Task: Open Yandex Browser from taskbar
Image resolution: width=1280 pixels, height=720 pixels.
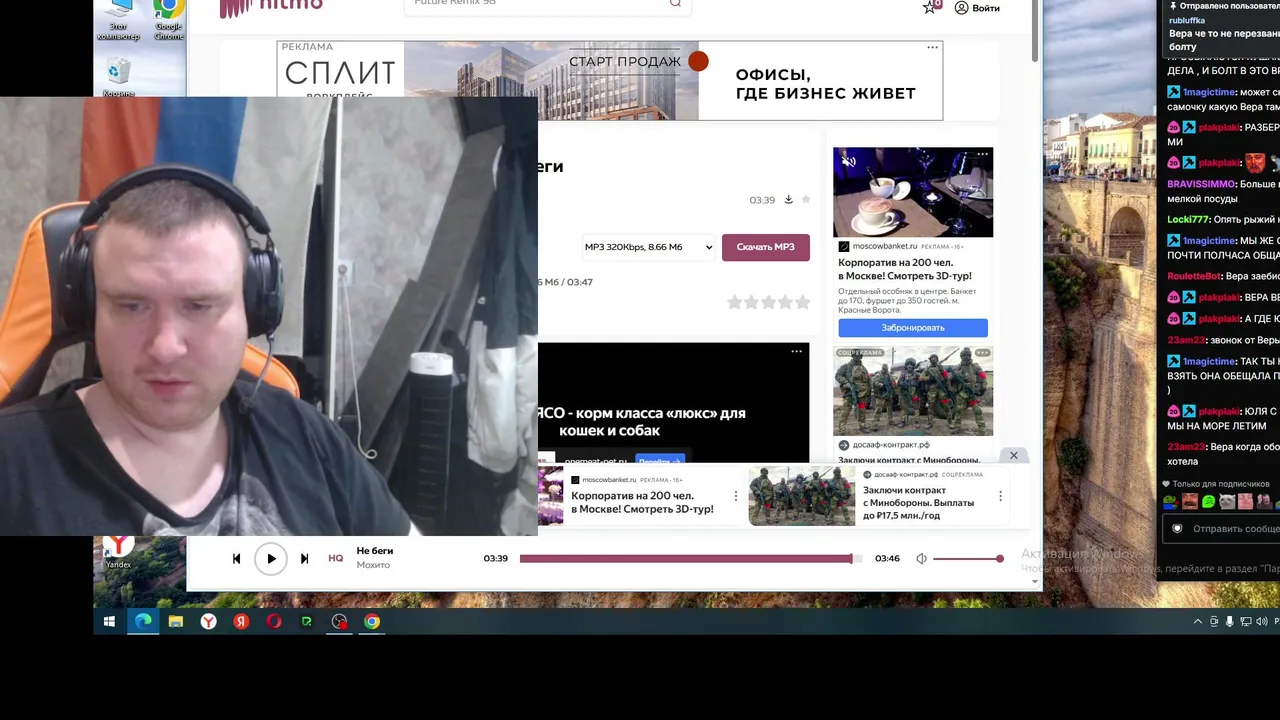Action: point(208,622)
